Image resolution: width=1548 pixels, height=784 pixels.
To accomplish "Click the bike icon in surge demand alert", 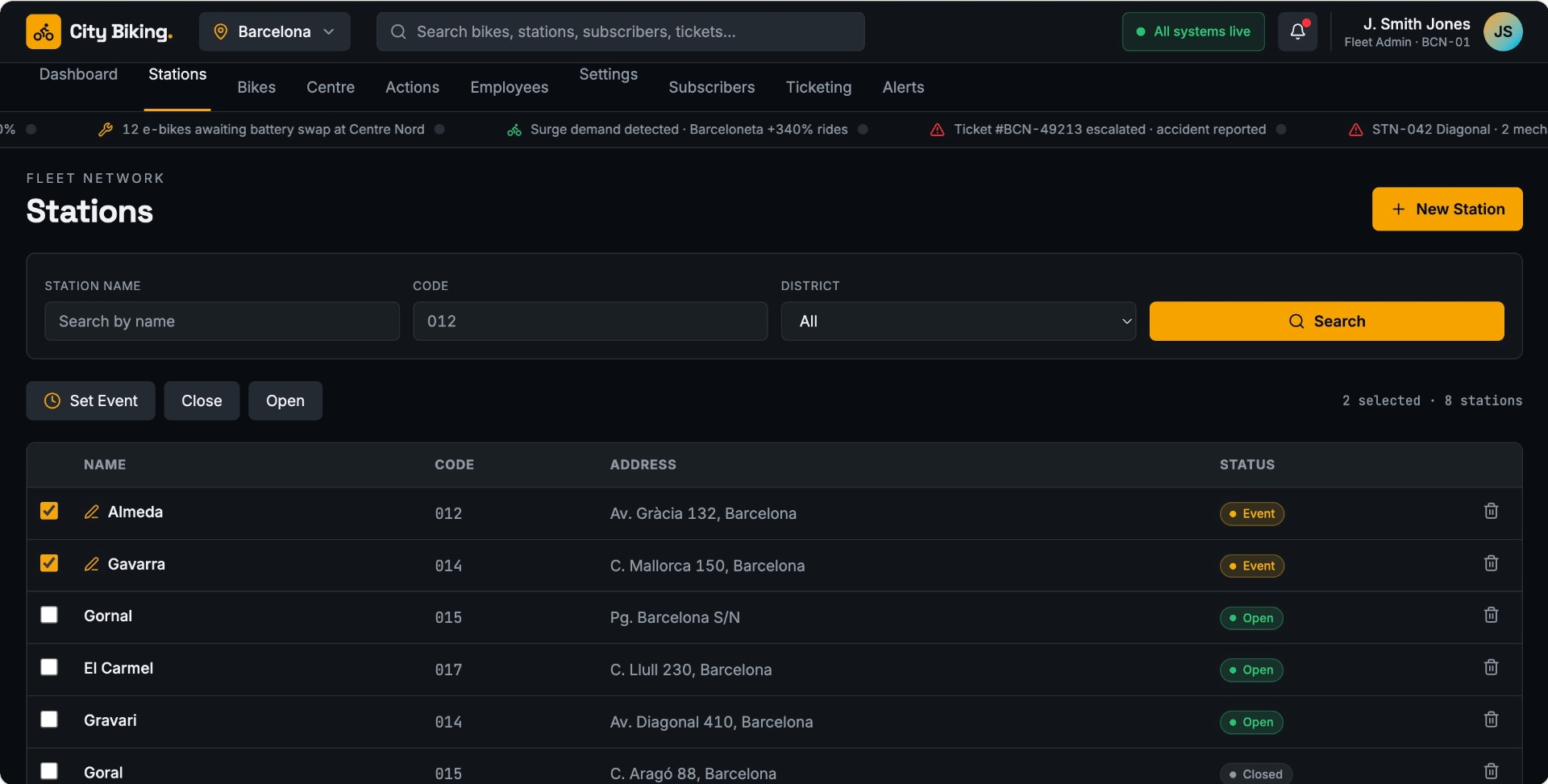I will coord(514,130).
